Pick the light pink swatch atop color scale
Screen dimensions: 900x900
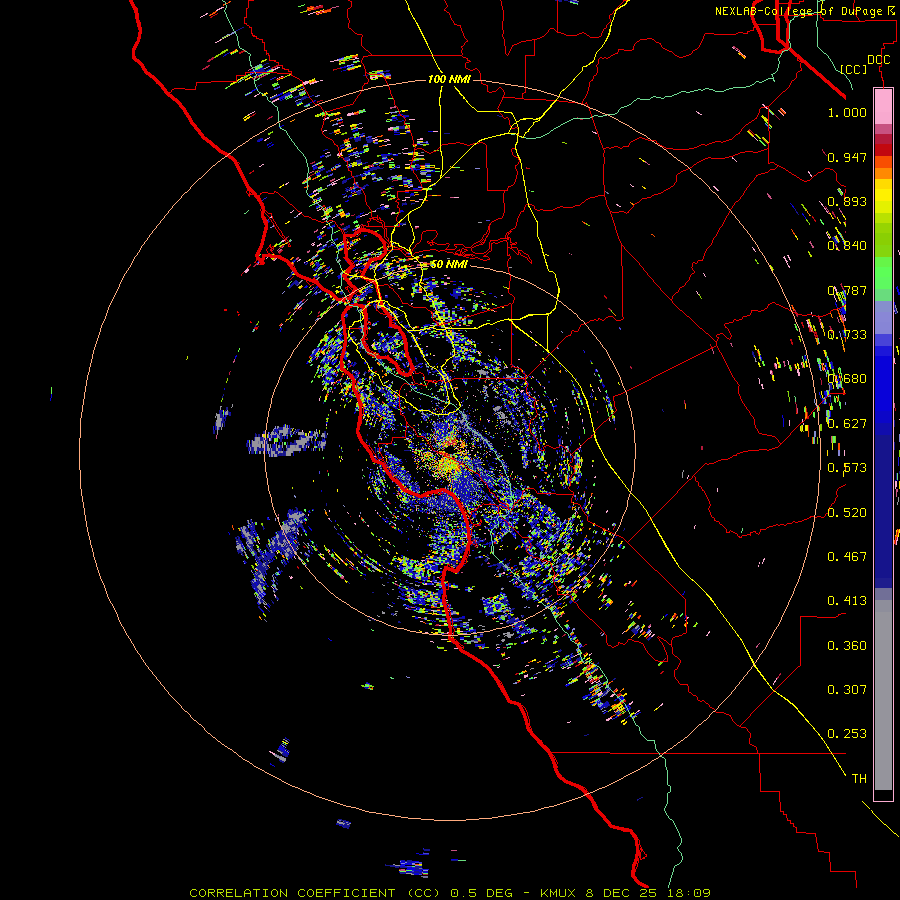(x=883, y=107)
